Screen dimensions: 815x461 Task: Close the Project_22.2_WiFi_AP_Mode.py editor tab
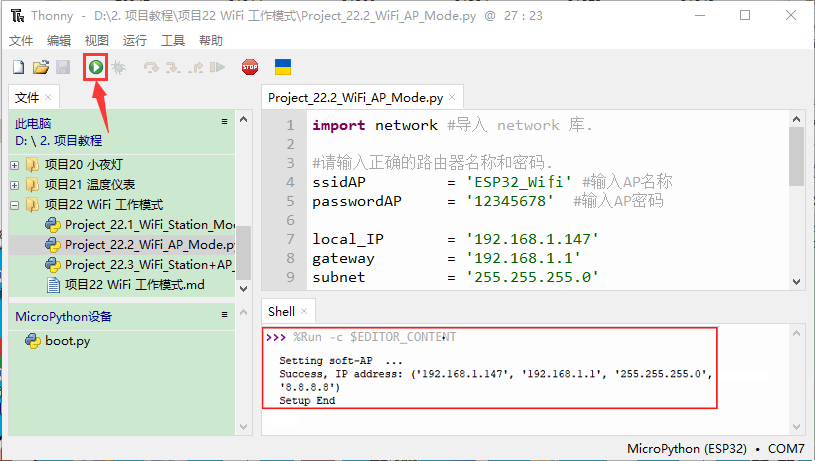pyautogui.click(x=453, y=98)
